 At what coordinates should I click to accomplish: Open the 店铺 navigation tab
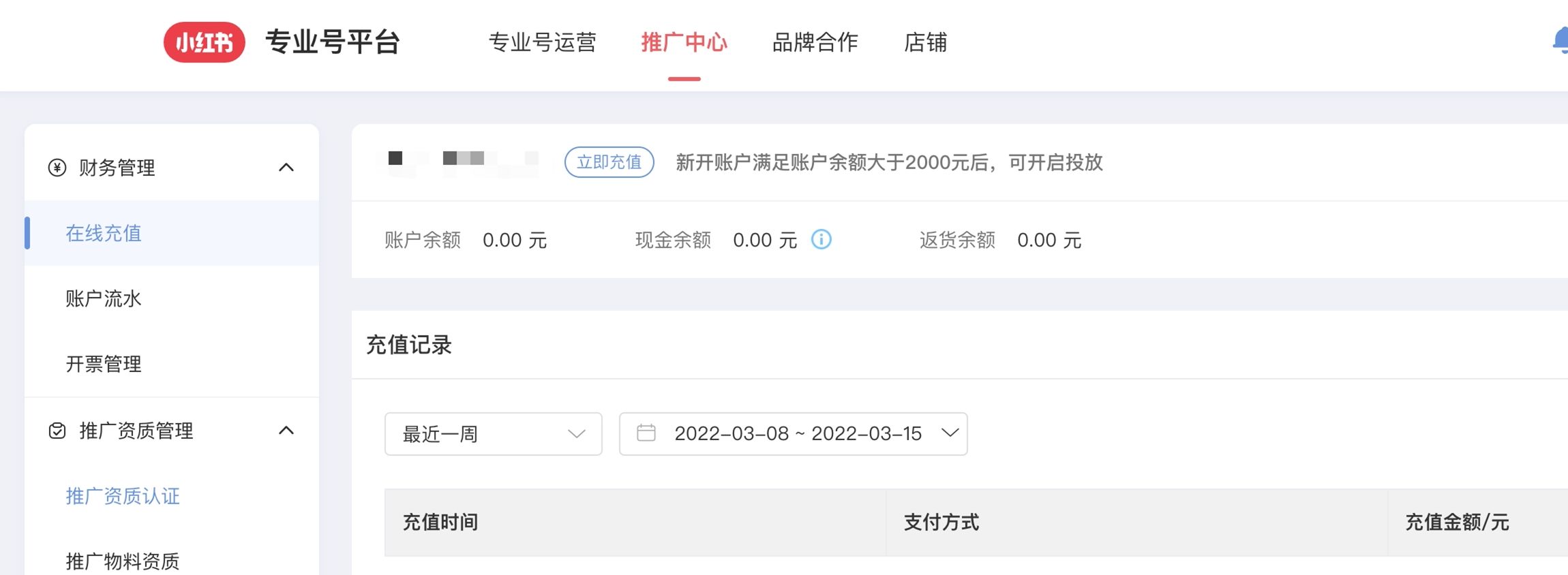[x=925, y=42]
